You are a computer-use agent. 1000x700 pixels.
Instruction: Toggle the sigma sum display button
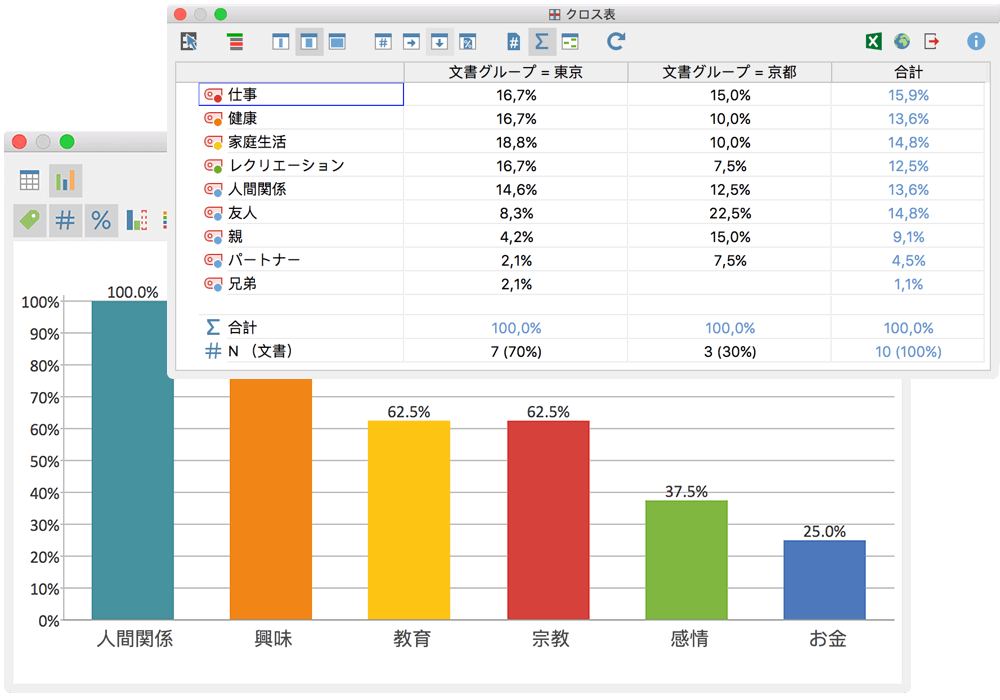click(541, 42)
